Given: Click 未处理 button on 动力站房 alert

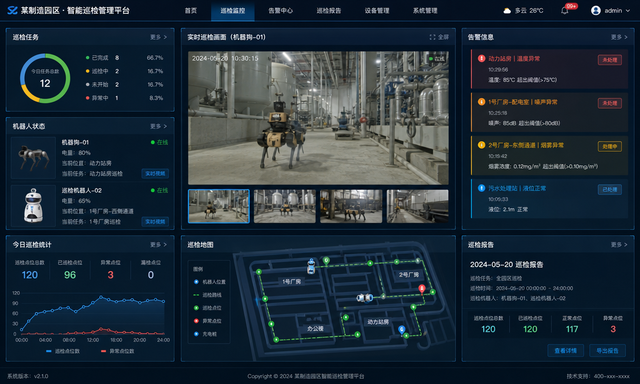Looking at the screenshot, I should pyautogui.click(x=610, y=60).
